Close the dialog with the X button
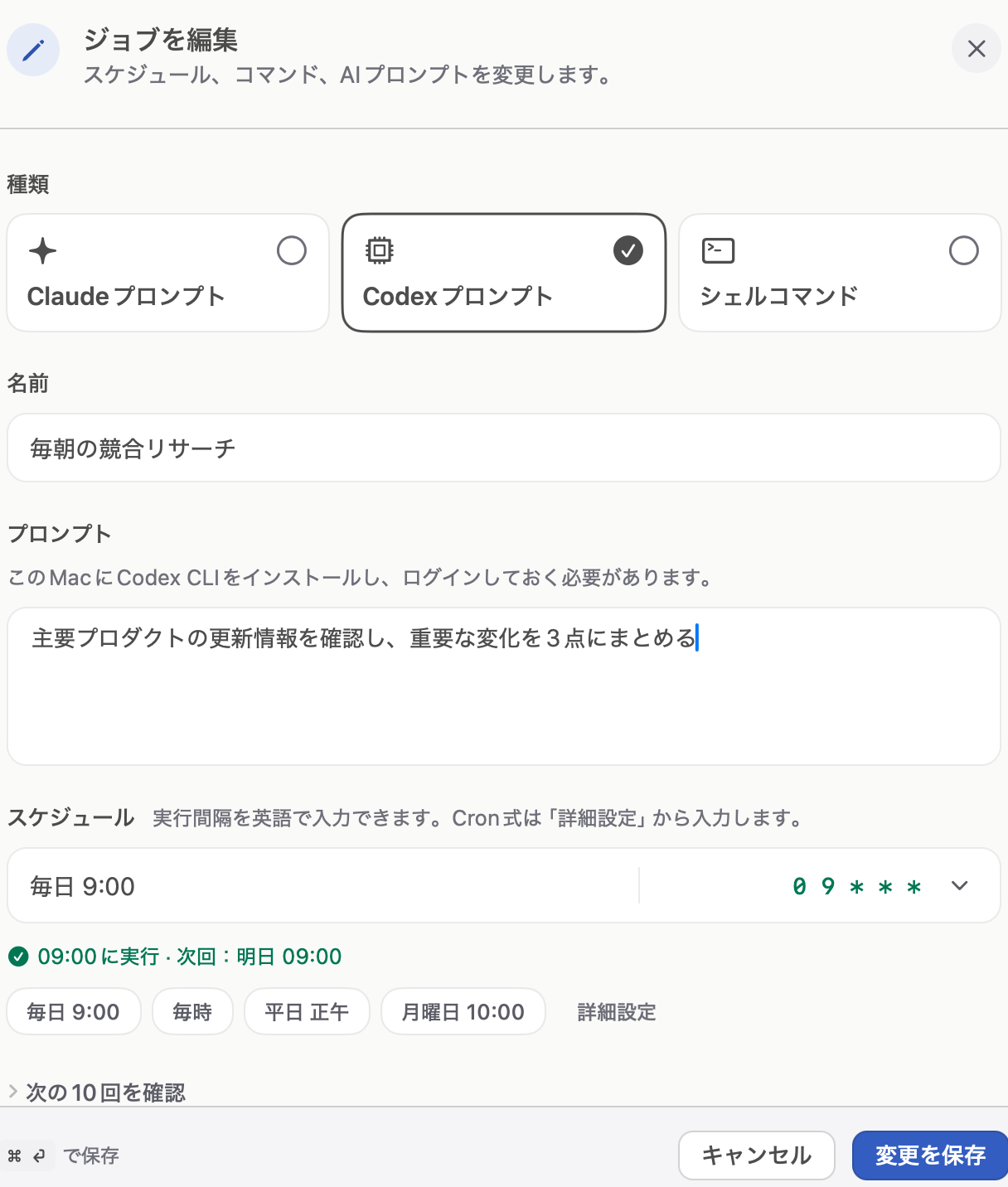The image size is (1008, 1187). click(976, 49)
